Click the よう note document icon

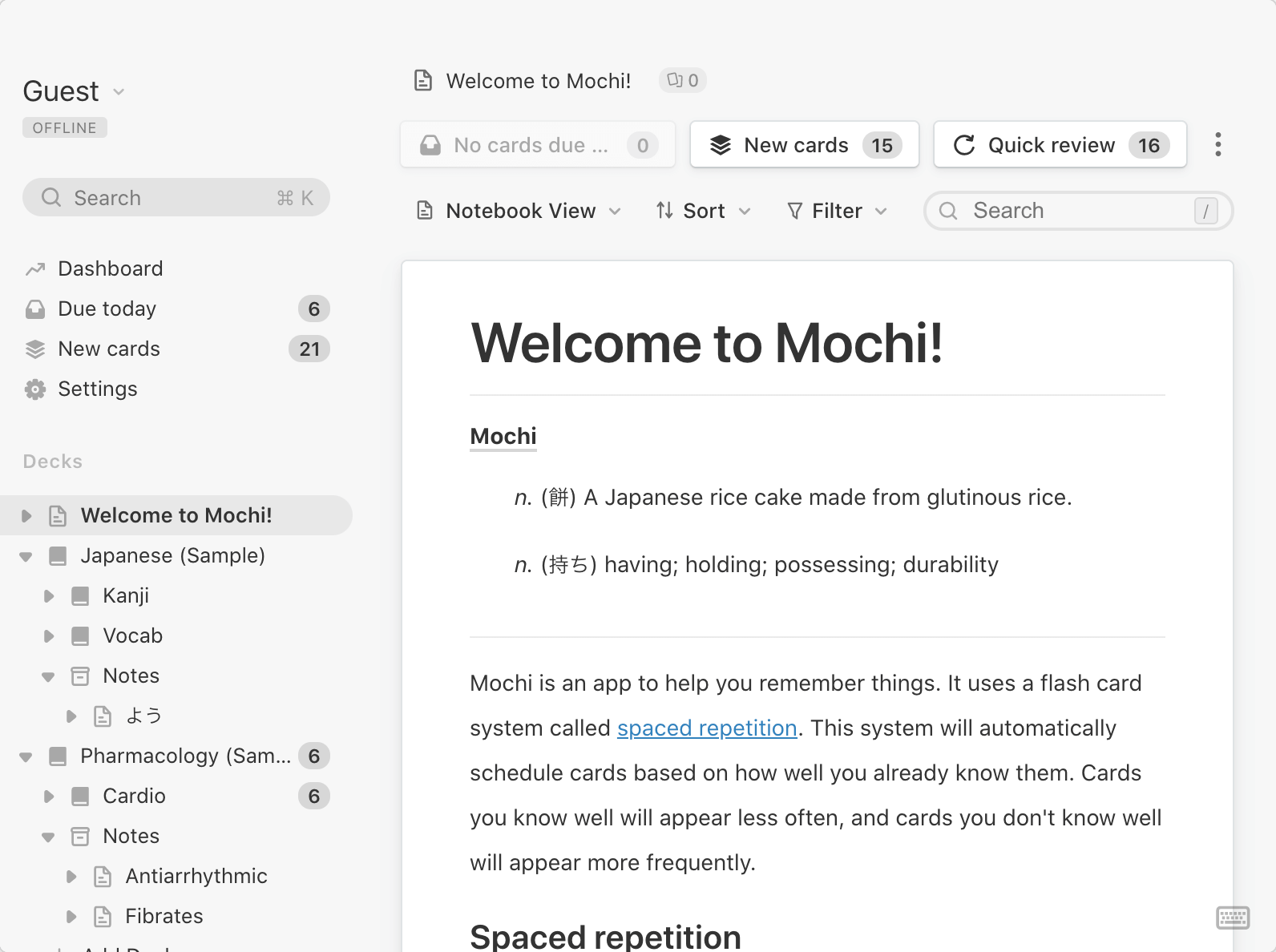click(x=103, y=716)
